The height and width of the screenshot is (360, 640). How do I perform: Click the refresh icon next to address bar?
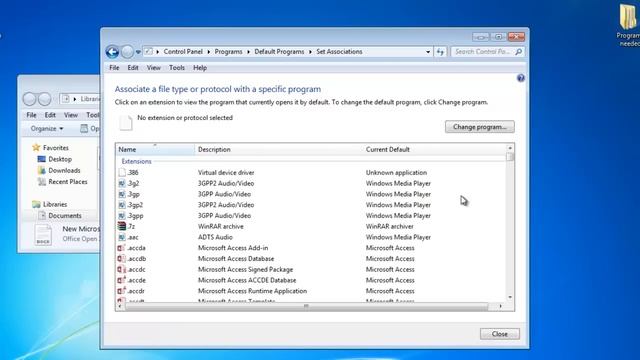point(440,52)
